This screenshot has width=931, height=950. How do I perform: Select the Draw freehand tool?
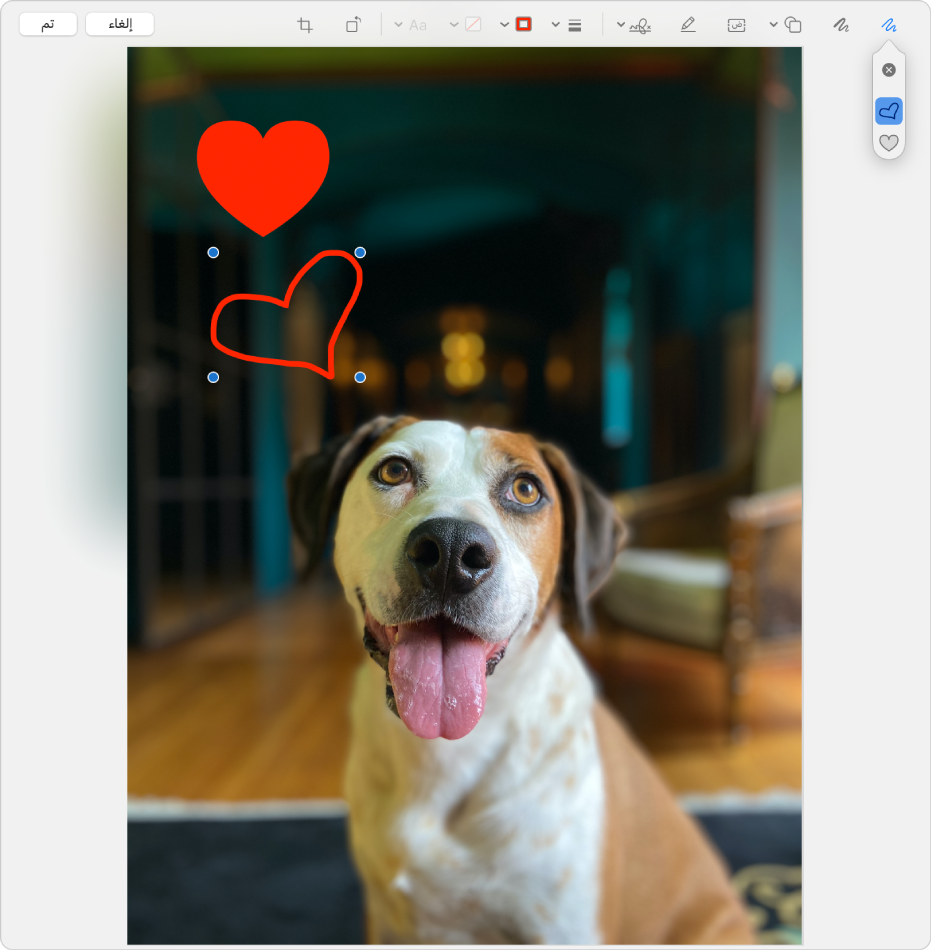coord(841,25)
